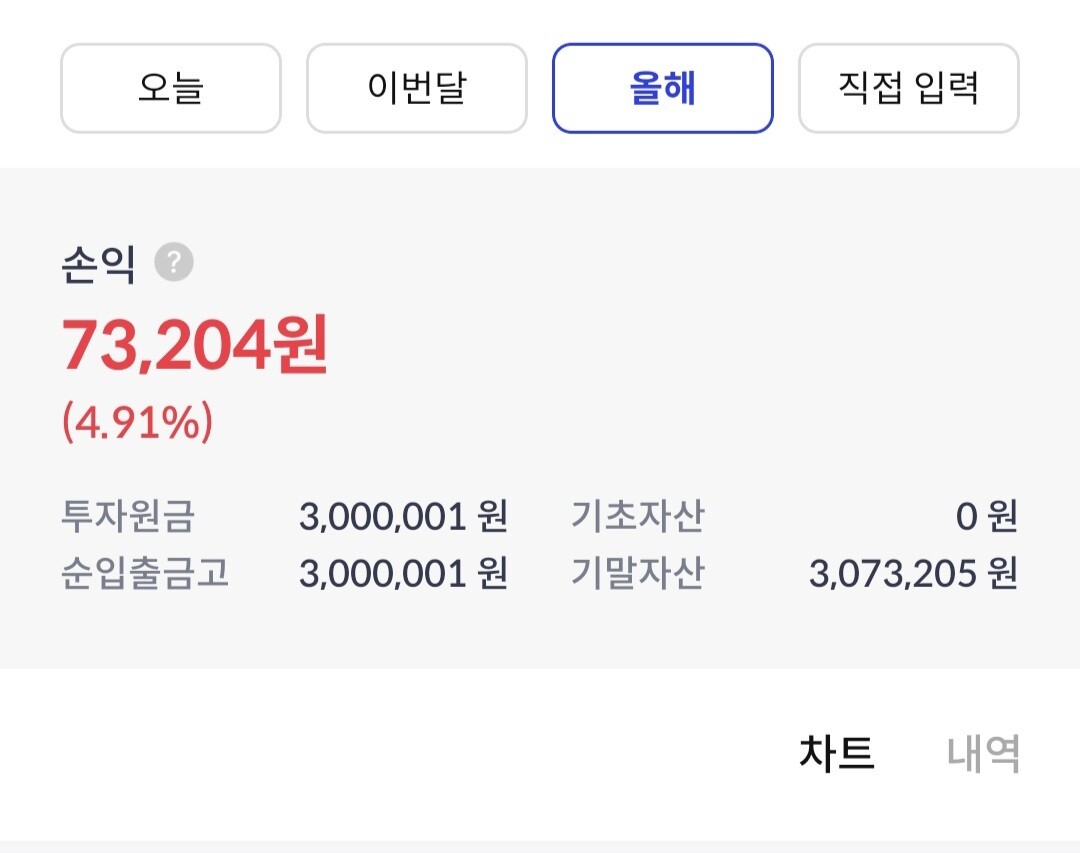Switch to the 차트 tab

coord(836,753)
